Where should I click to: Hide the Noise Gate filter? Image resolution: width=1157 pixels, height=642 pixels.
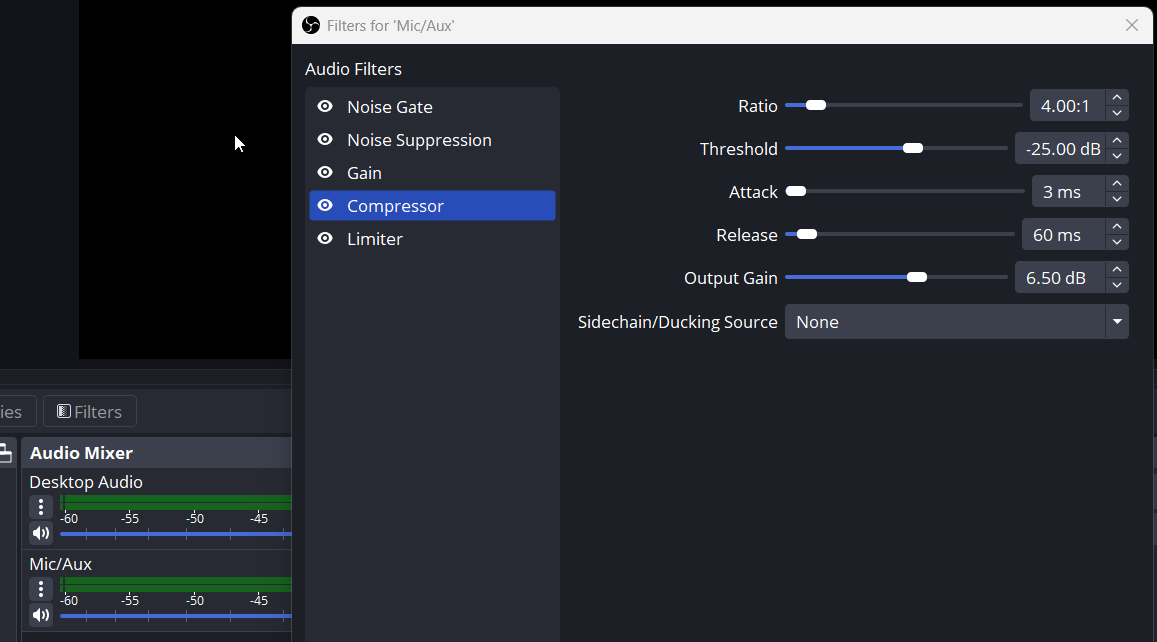(x=325, y=106)
